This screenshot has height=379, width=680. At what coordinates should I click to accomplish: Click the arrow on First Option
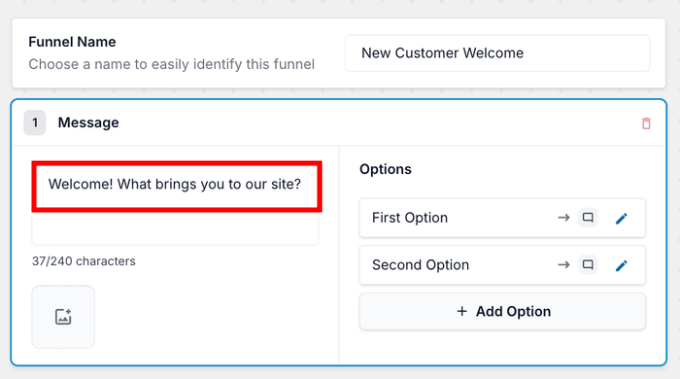[563, 218]
